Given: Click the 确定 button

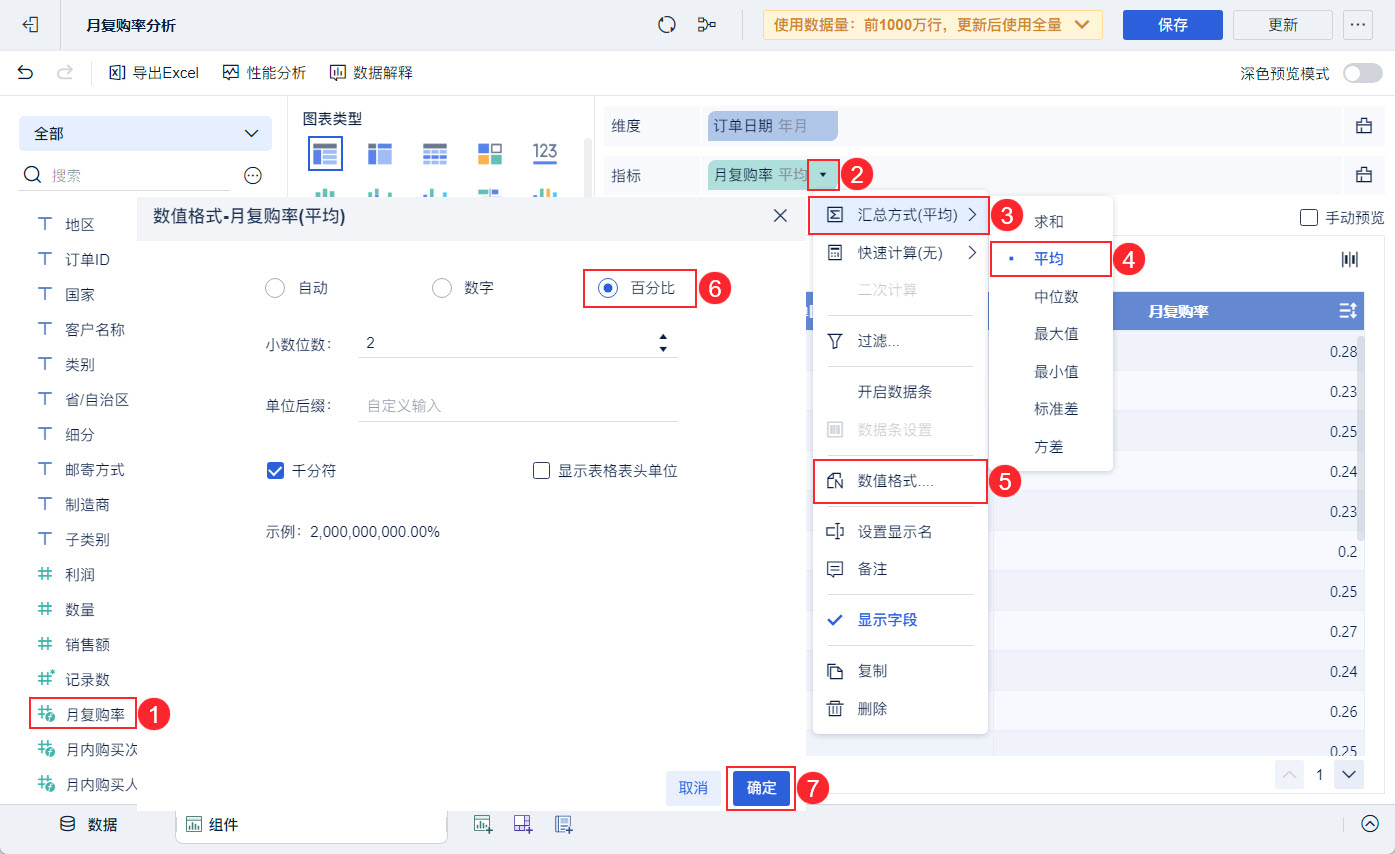Looking at the screenshot, I should [x=761, y=788].
